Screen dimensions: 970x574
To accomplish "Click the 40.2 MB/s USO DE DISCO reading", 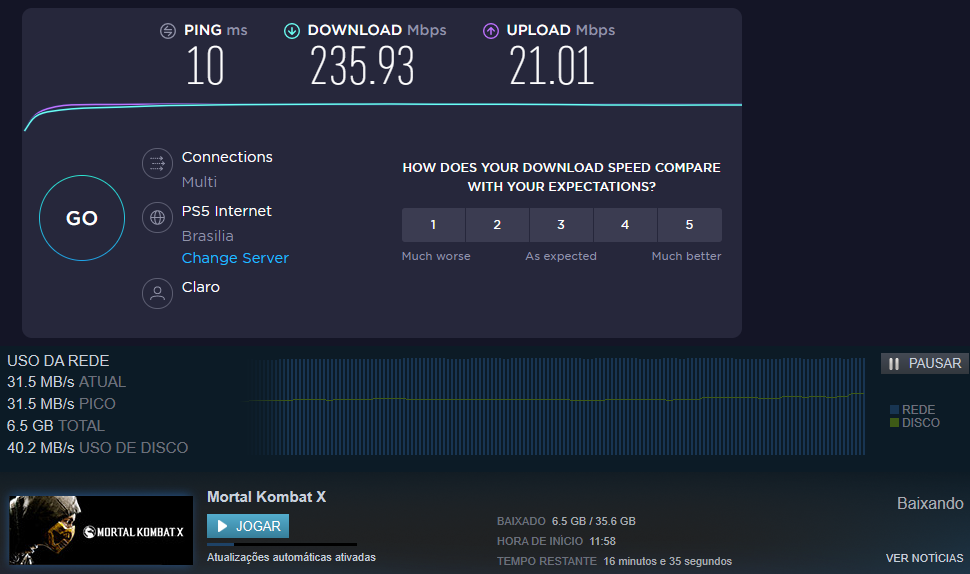I will coord(97,447).
